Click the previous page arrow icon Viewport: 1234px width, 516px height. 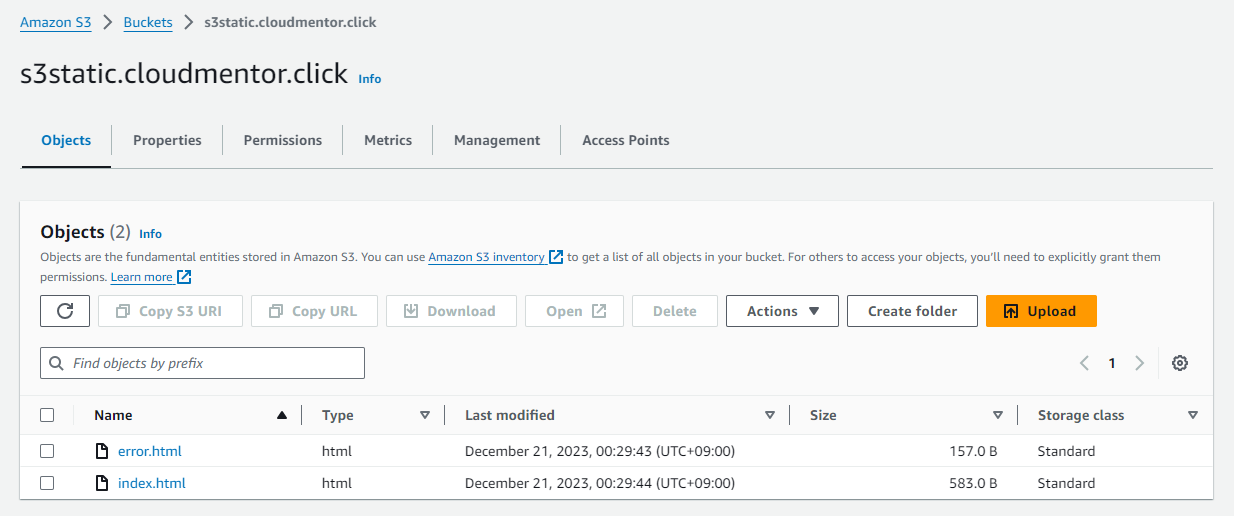point(1084,363)
